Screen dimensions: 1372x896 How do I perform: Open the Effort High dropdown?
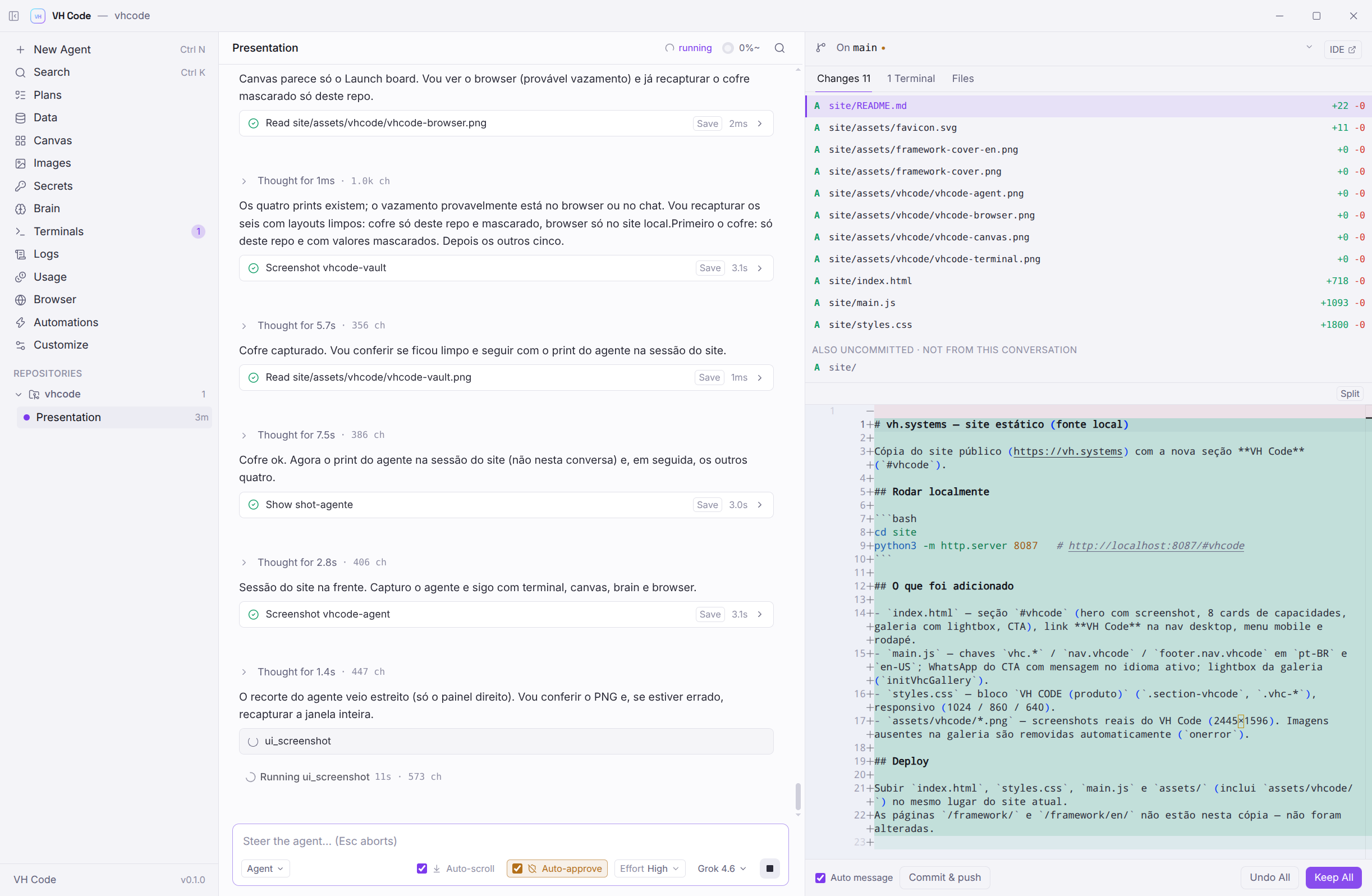pos(650,868)
